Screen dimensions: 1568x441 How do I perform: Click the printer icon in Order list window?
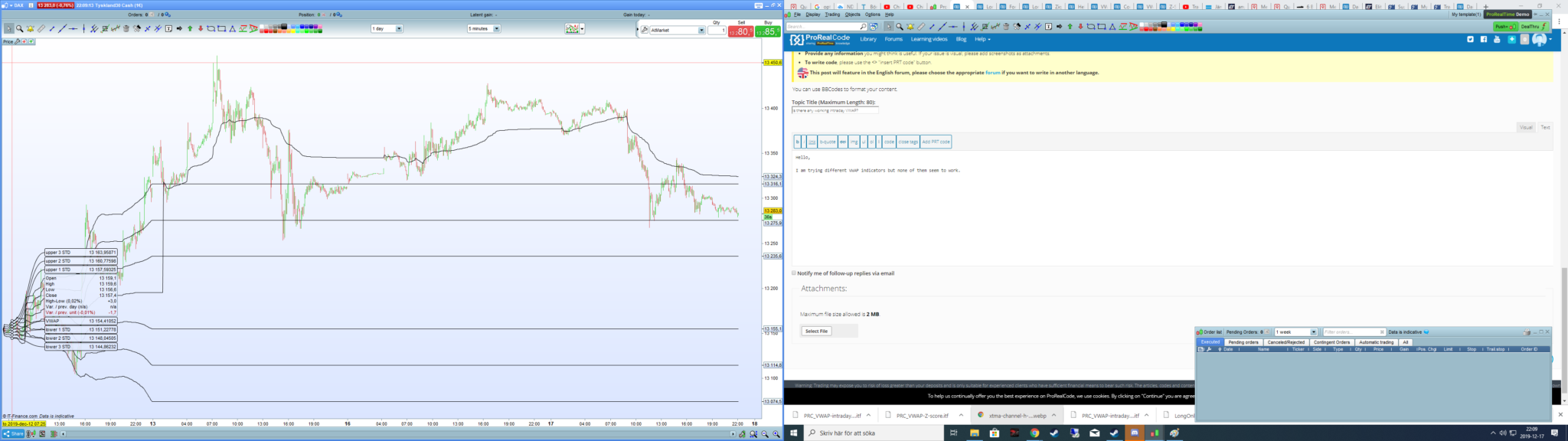pyautogui.click(x=1527, y=332)
